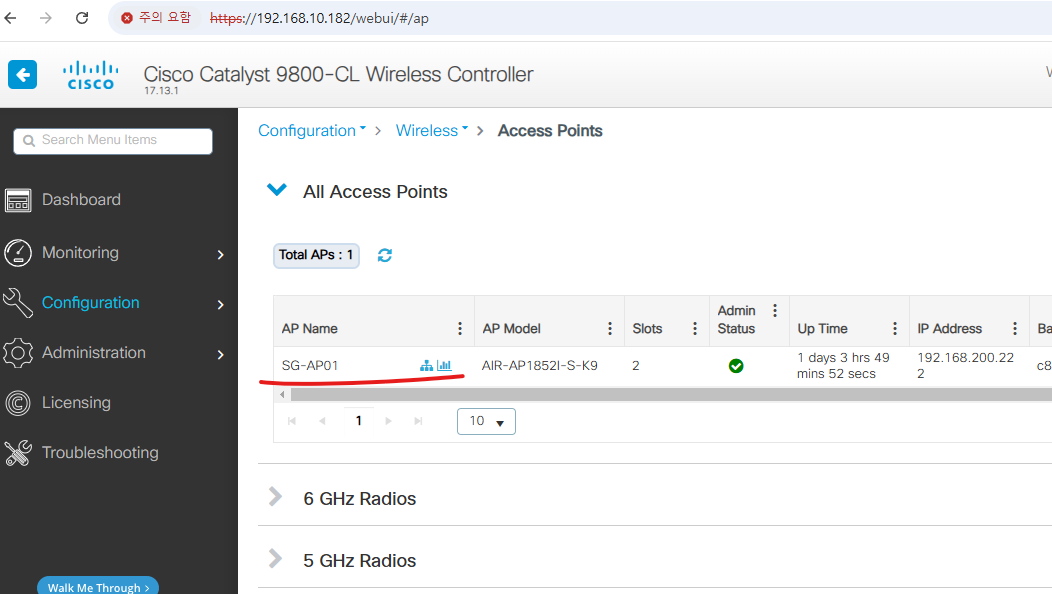The image size is (1052, 594).
Task: Click the topology icon for SG-AP01
Action: pos(426,366)
